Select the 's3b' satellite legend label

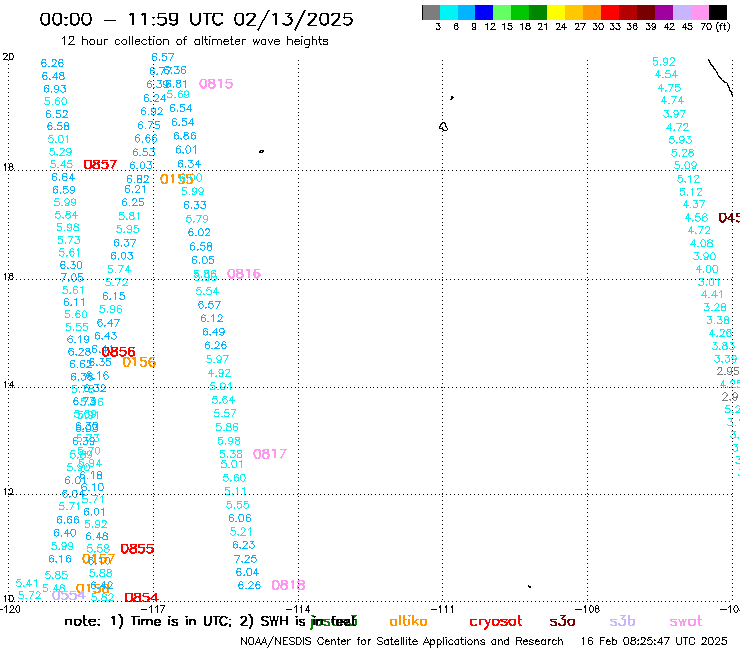click(x=622, y=621)
